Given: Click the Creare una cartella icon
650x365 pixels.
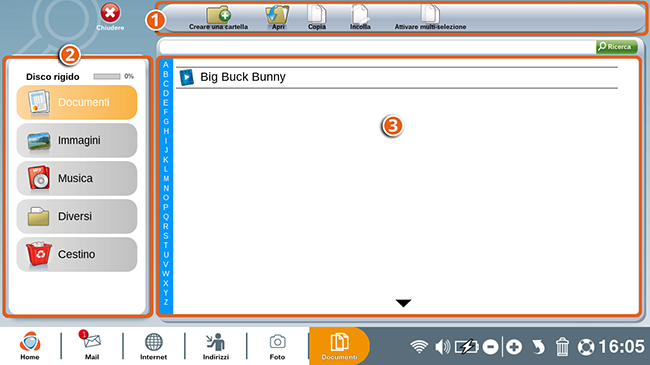Looking at the screenshot, I should pos(219,15).
